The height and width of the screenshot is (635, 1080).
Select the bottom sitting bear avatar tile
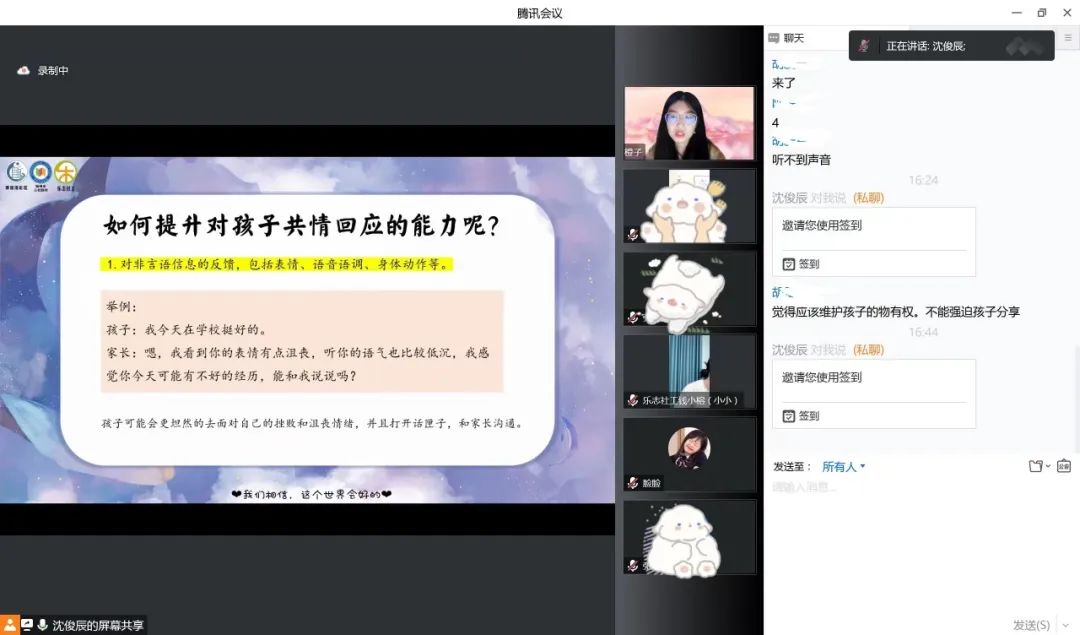point(689,537)
